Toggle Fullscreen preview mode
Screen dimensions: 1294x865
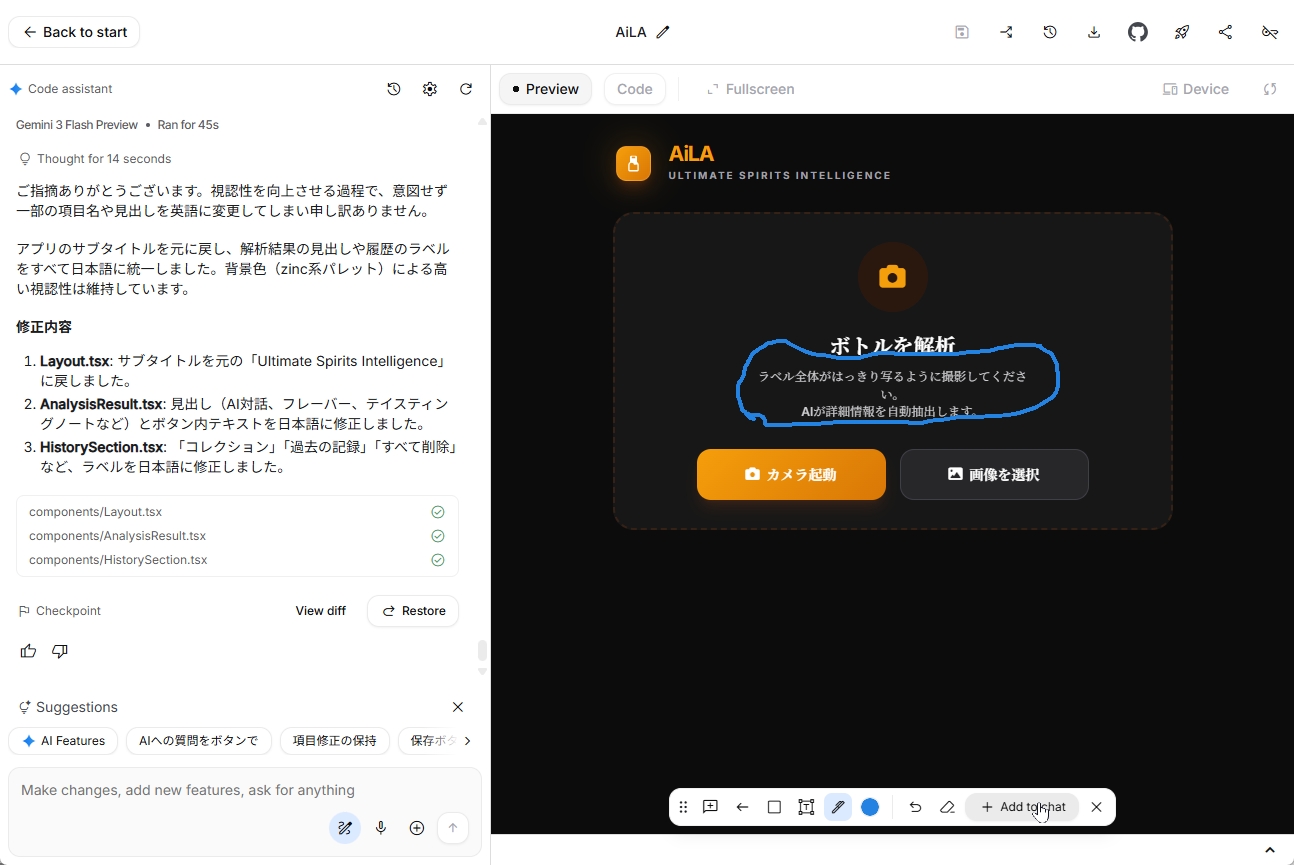click(751, 89)
